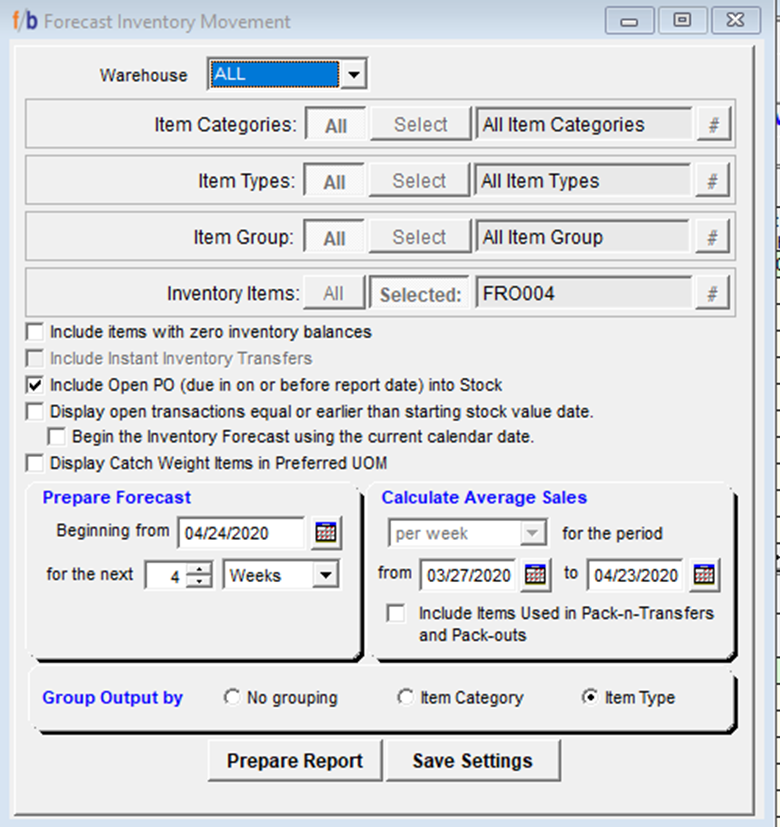Click the f/b application icon in title bar
The width and height of the screenshot is (780, 827).
[25, 21]
